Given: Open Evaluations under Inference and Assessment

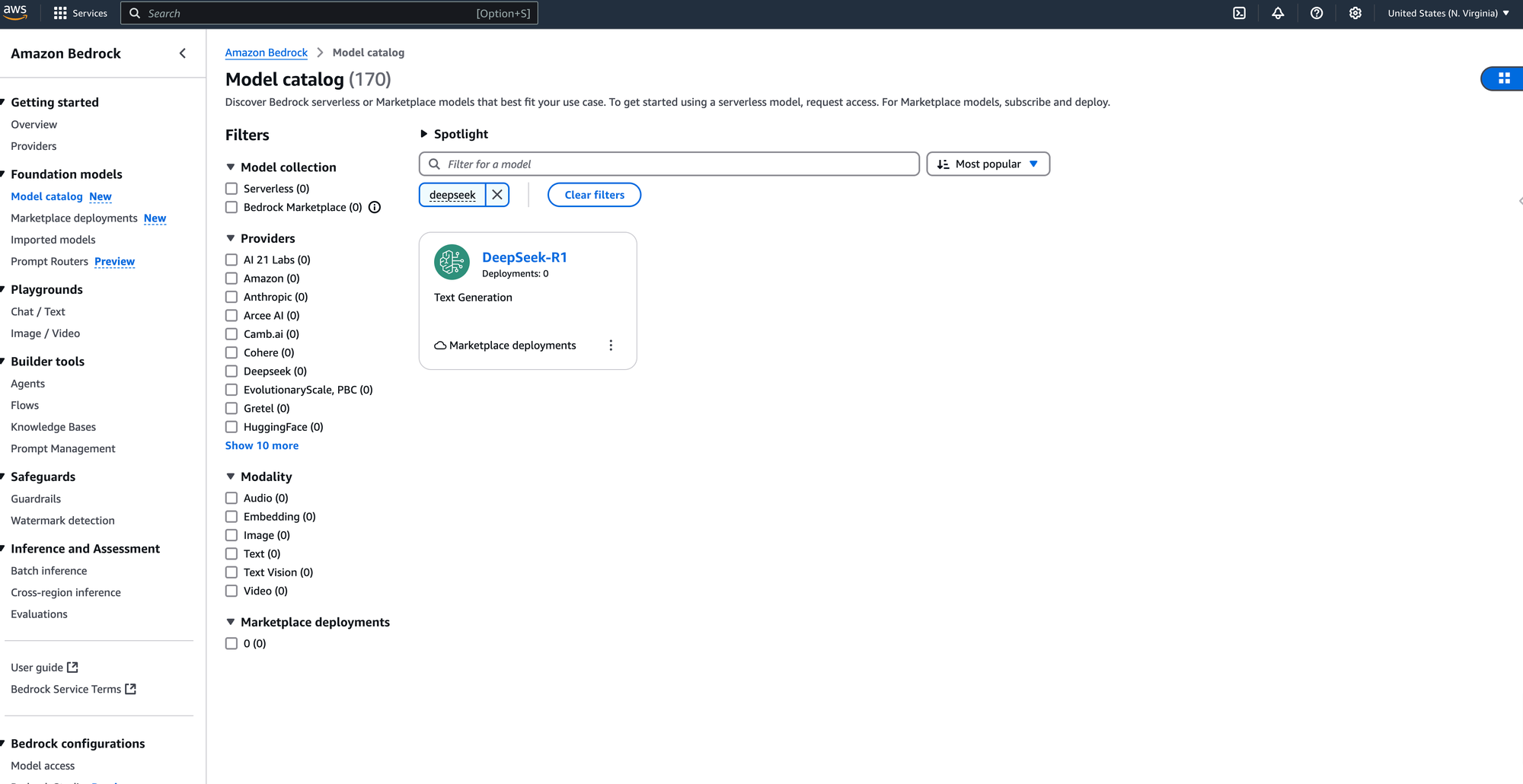Looking at the screenshot, I should [x=39, y=614].
